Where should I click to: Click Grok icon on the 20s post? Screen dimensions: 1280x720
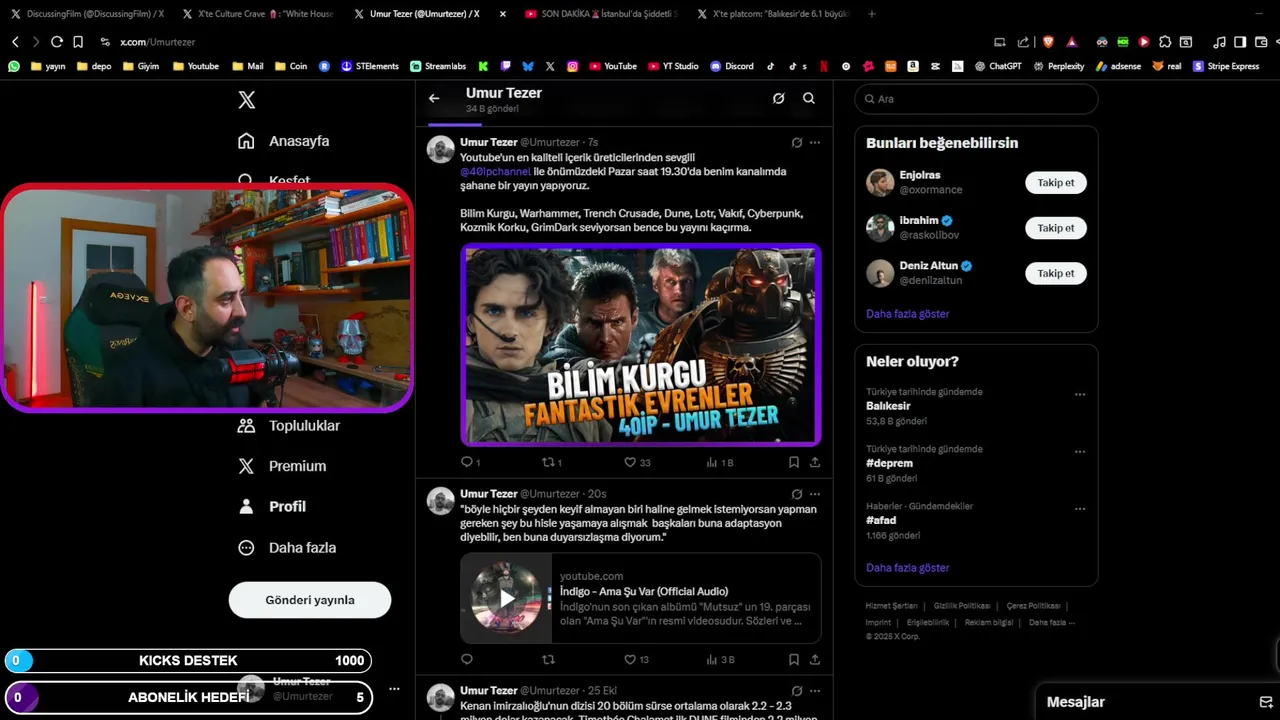tap(797, 494)
